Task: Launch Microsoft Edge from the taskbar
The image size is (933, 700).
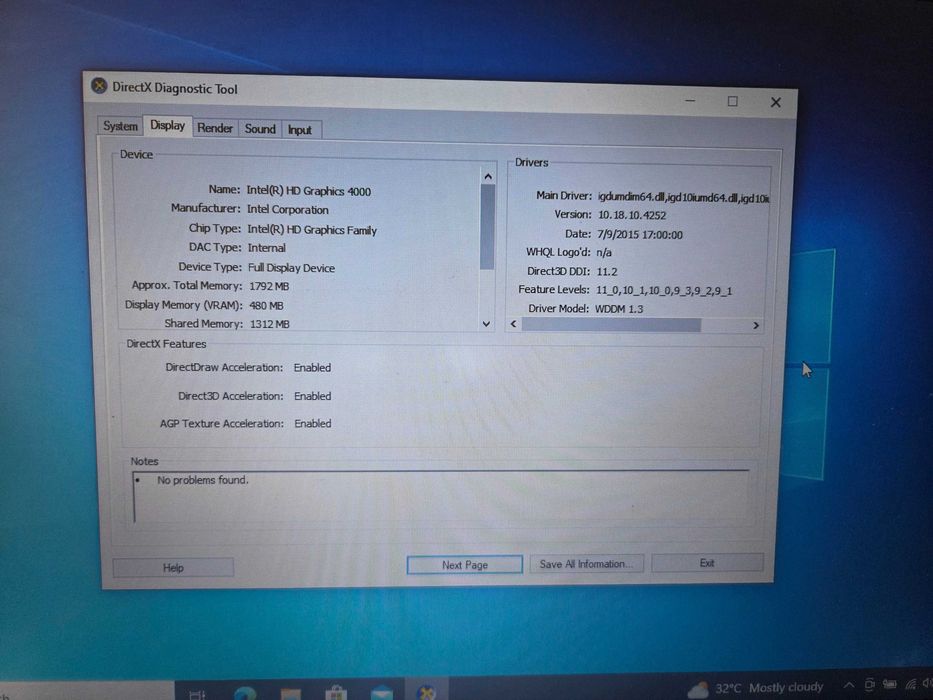Action: pyautogui.click(x=245, y=694)
